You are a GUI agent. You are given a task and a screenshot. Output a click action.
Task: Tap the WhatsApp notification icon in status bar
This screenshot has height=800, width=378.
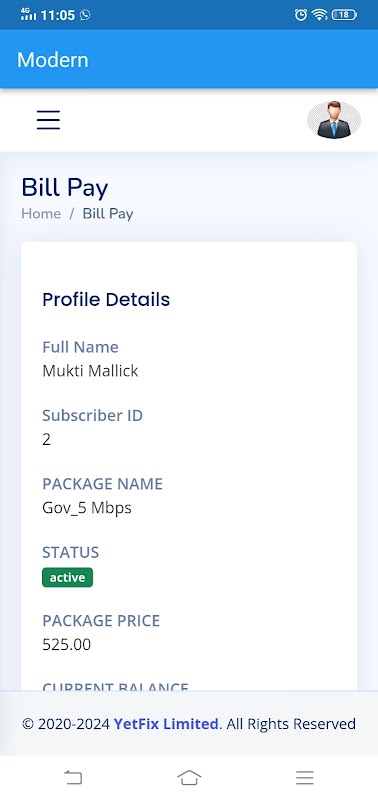coord(85,15)
